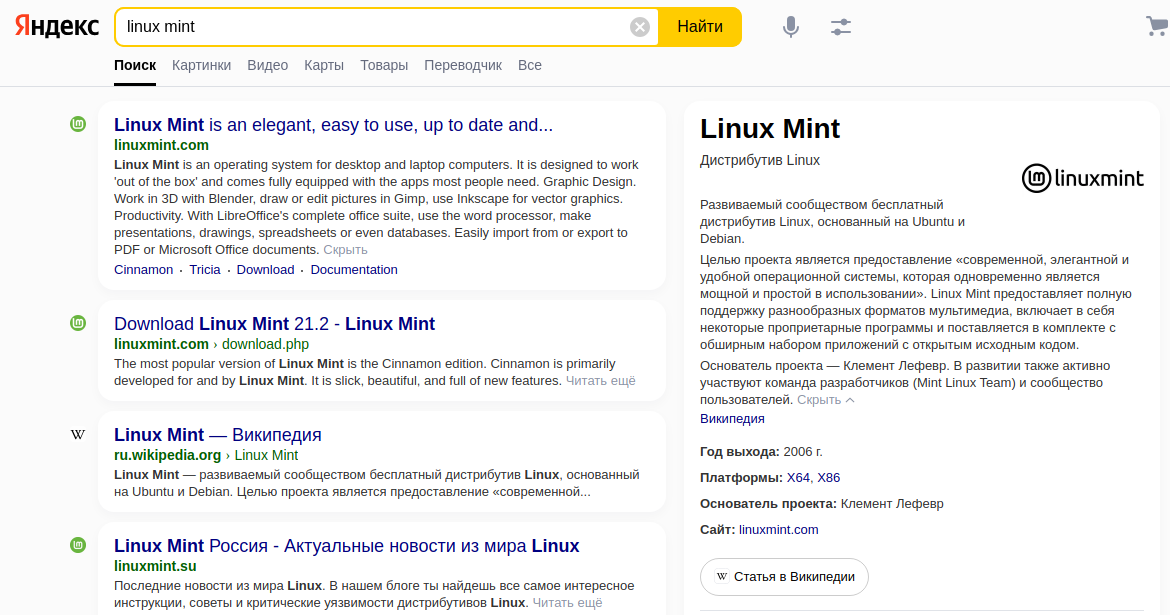Open the shopping cart icon

(x=1157, y=26)
